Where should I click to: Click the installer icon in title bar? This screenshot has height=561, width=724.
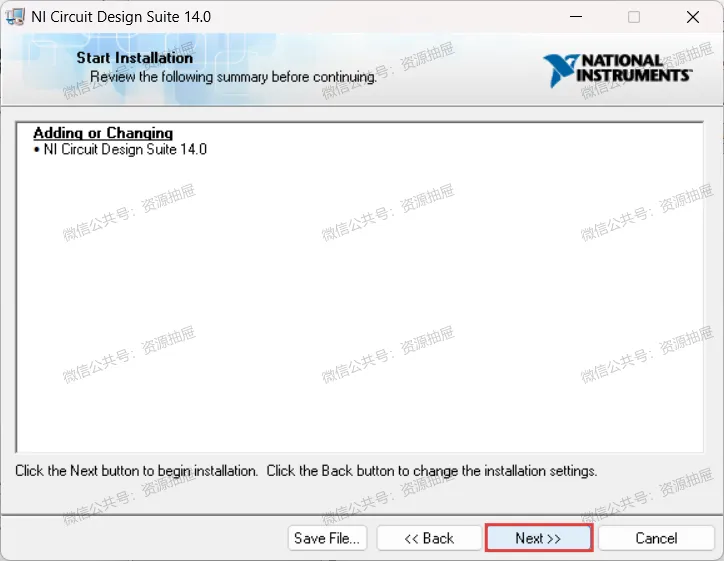[14, 17]
